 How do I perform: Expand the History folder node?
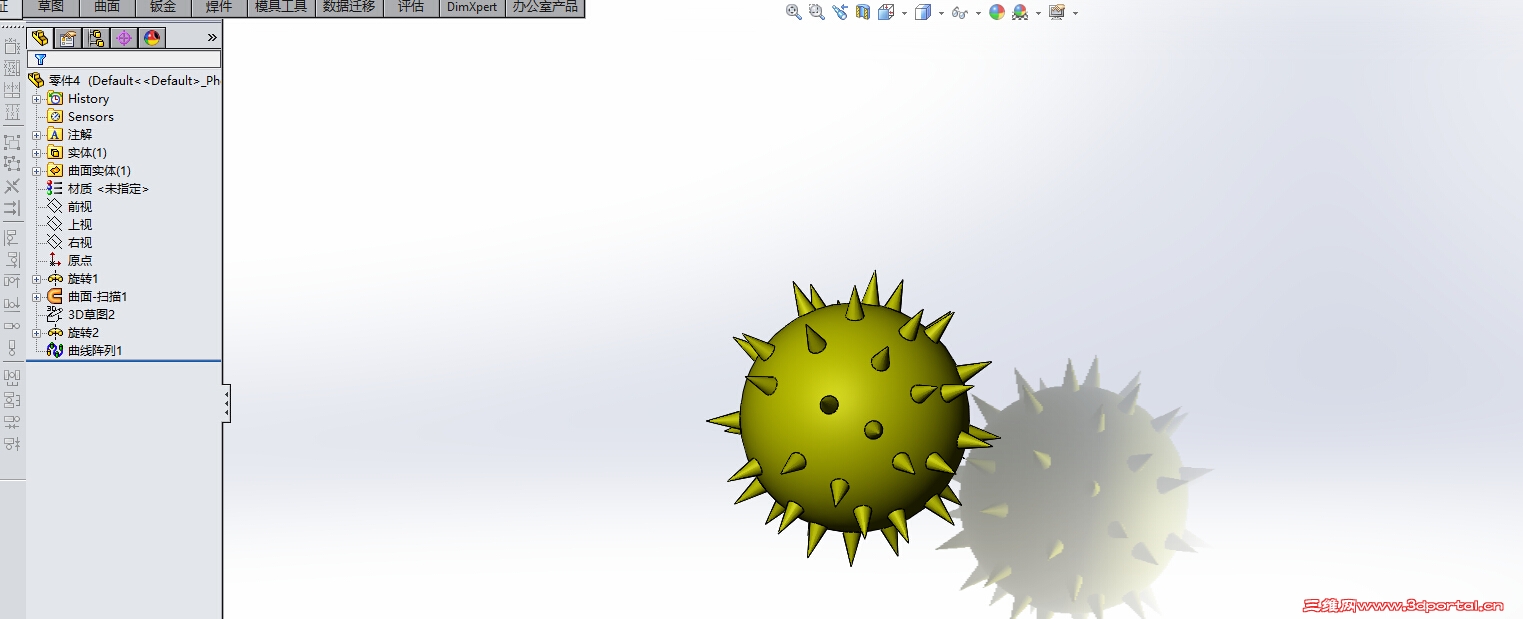37,99
